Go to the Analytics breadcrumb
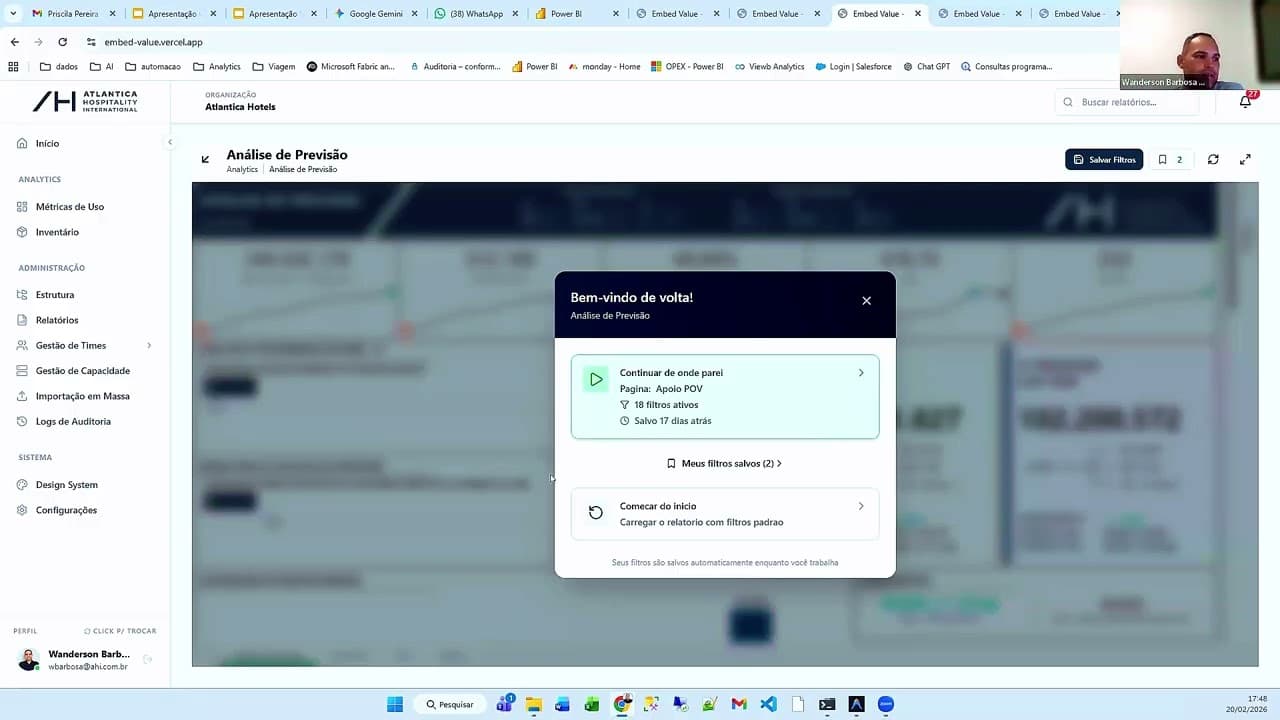Viewport: 1280px width, 720px height. click(242, 169)
